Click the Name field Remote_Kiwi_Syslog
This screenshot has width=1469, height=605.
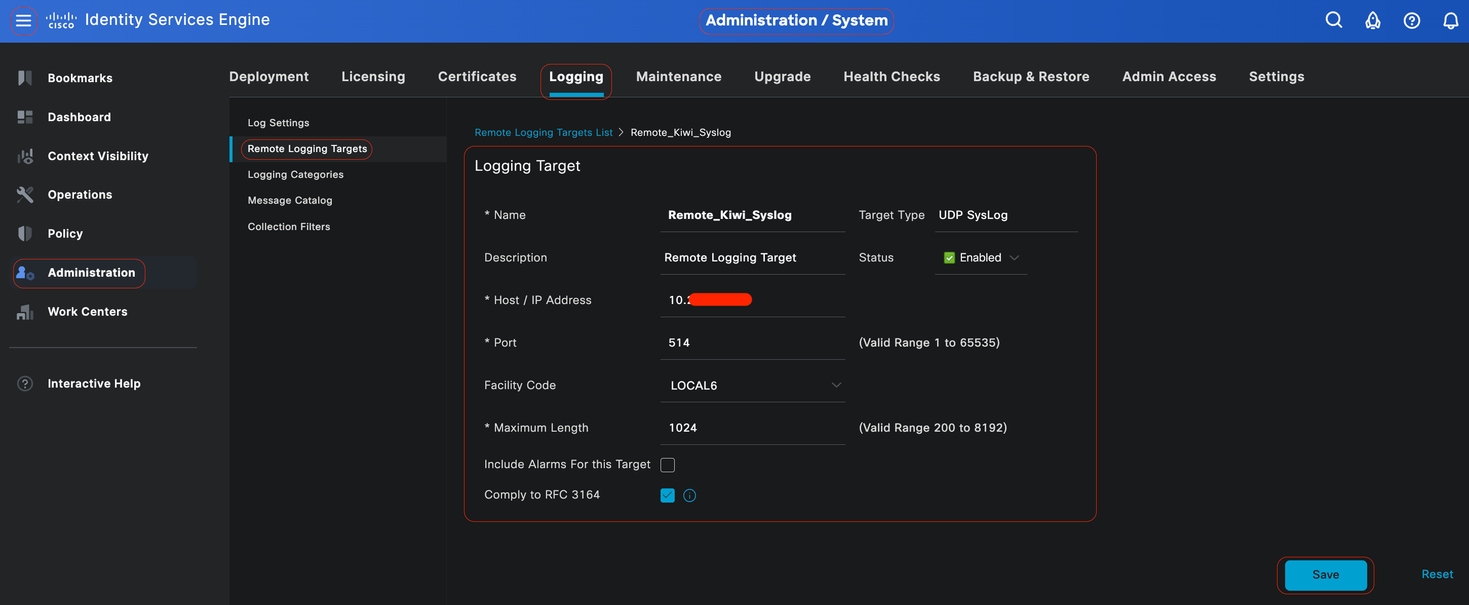753,215
